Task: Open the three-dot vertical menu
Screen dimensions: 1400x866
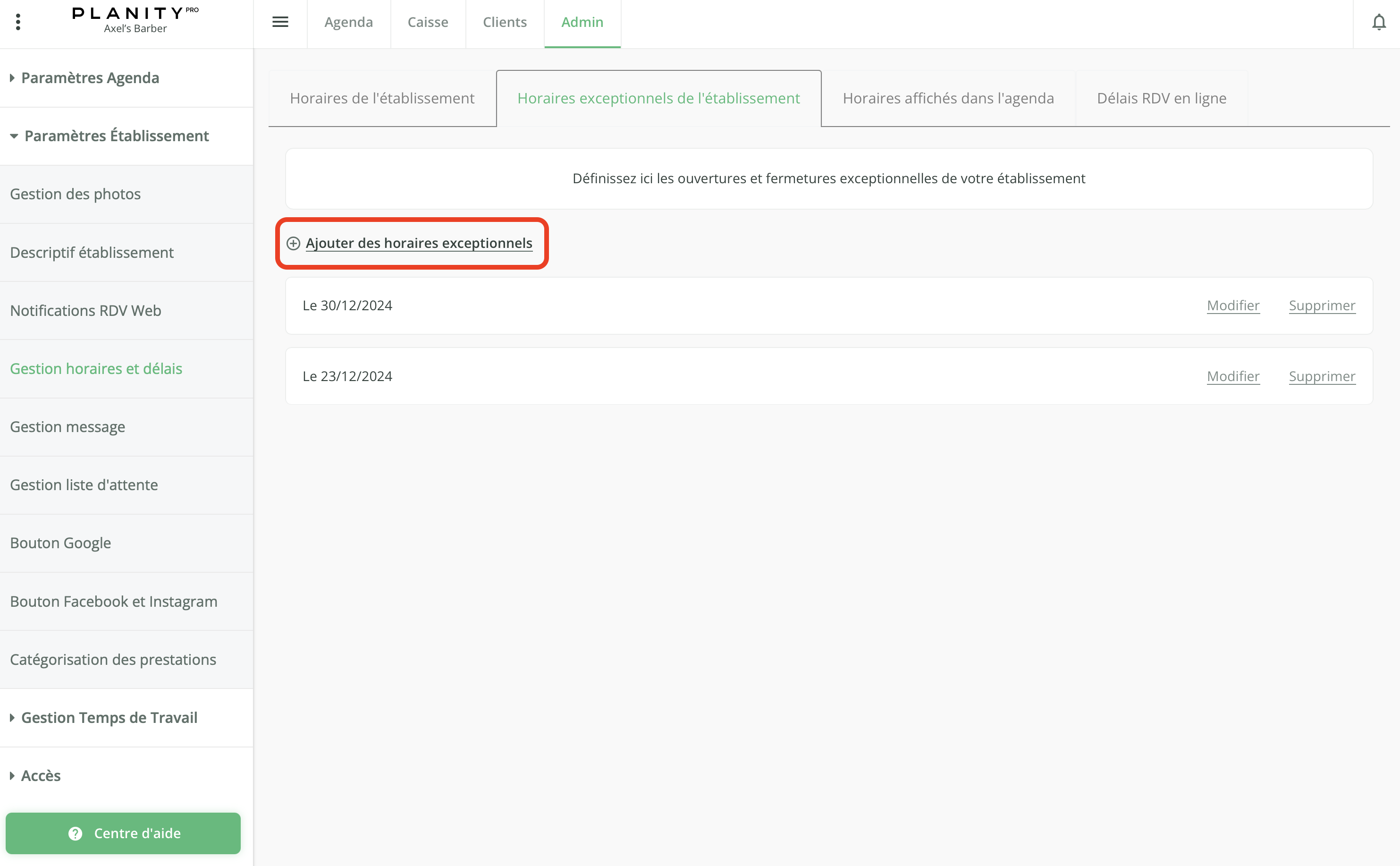Action: 18,22
